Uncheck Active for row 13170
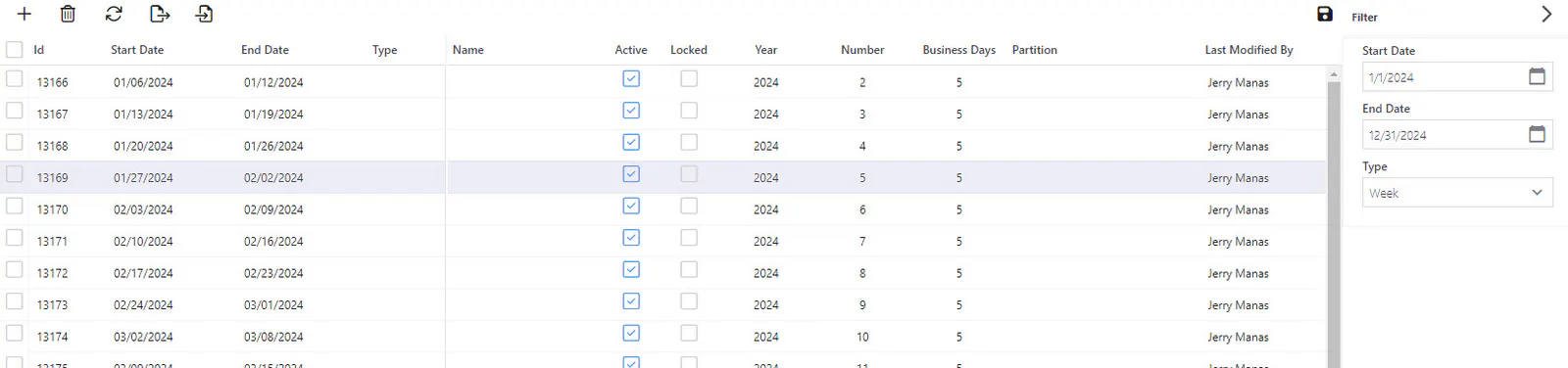Image resolution: width=1568 pixels, height=368 pixels. [631, 206]
